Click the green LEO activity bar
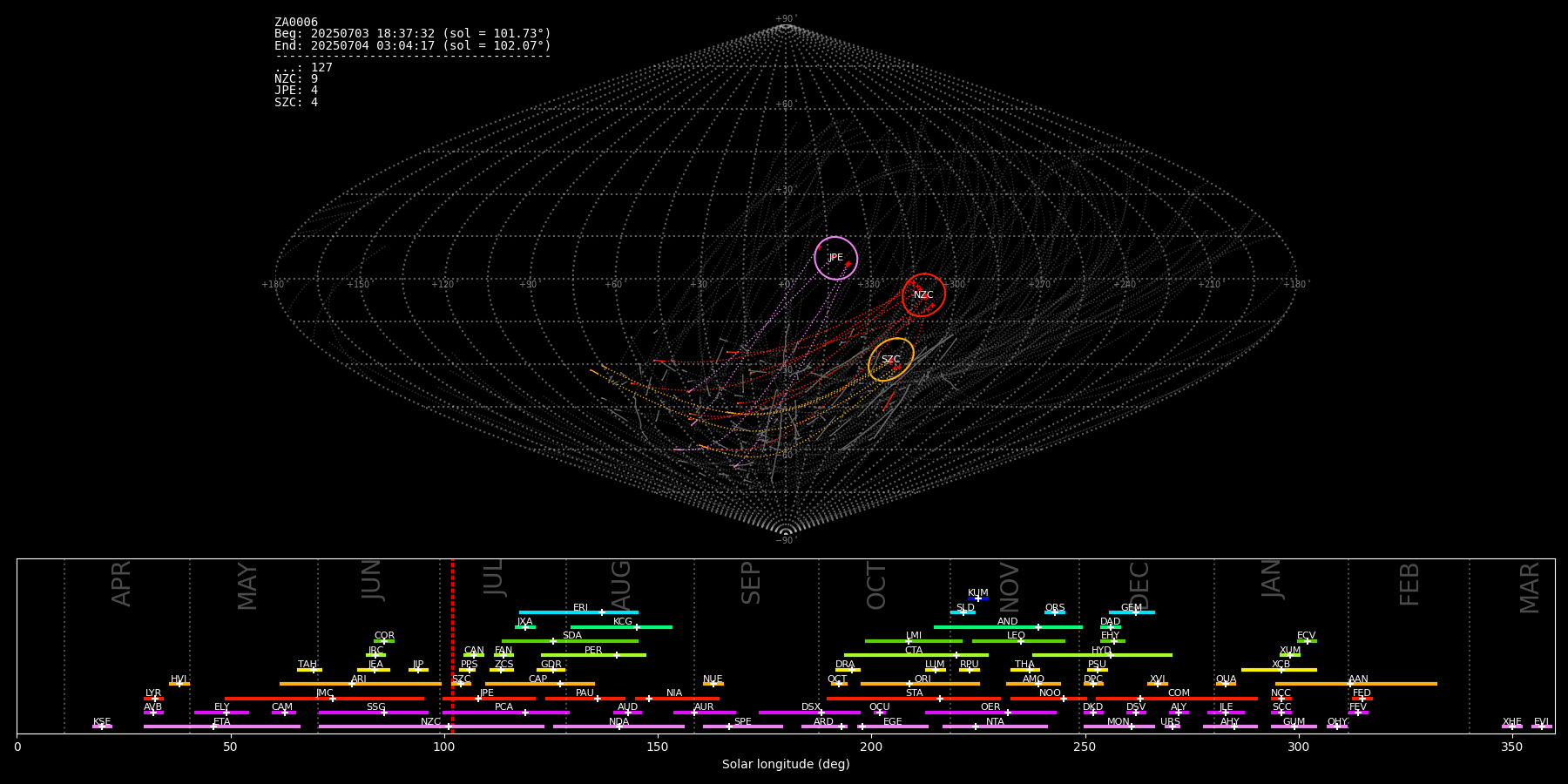This screenshot has height=784, width=1568. click(x=1018, y=641)
